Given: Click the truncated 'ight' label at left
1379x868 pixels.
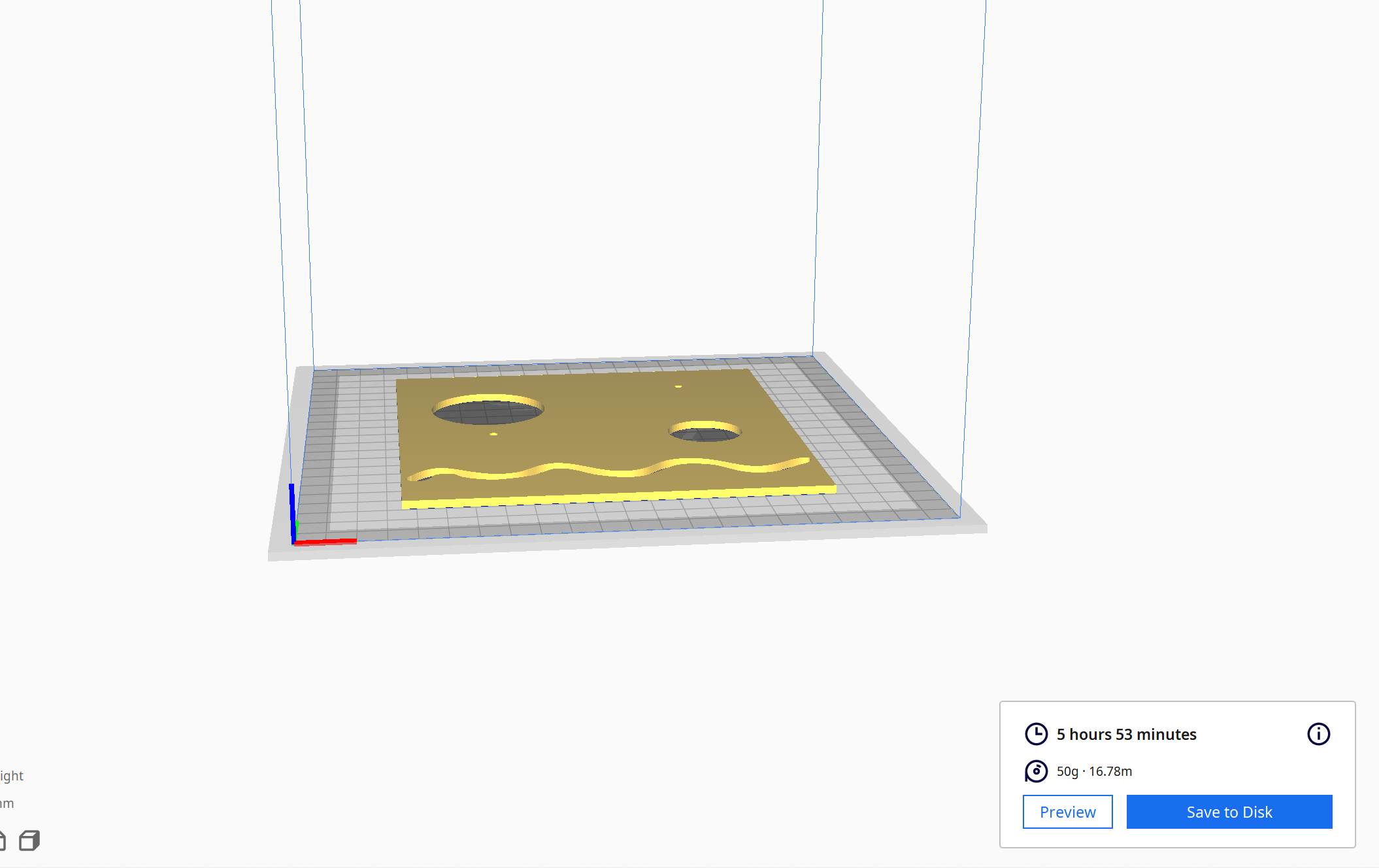Looking at the screenshot, I should [12, 776].
